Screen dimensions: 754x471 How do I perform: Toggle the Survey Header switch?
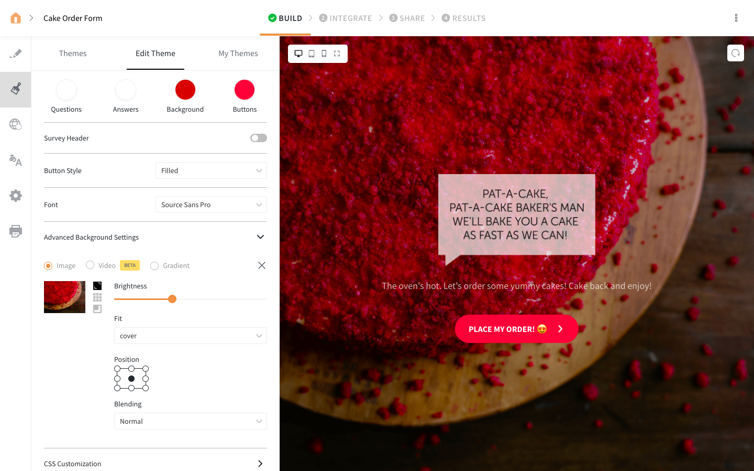(x=258, y=138)
